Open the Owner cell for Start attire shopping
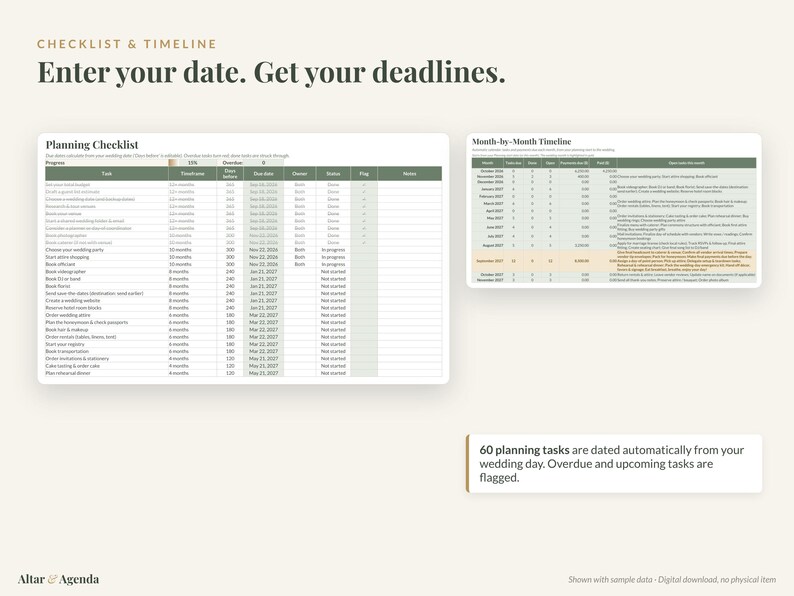Screen dimensions: 794x596 point(300,257)
